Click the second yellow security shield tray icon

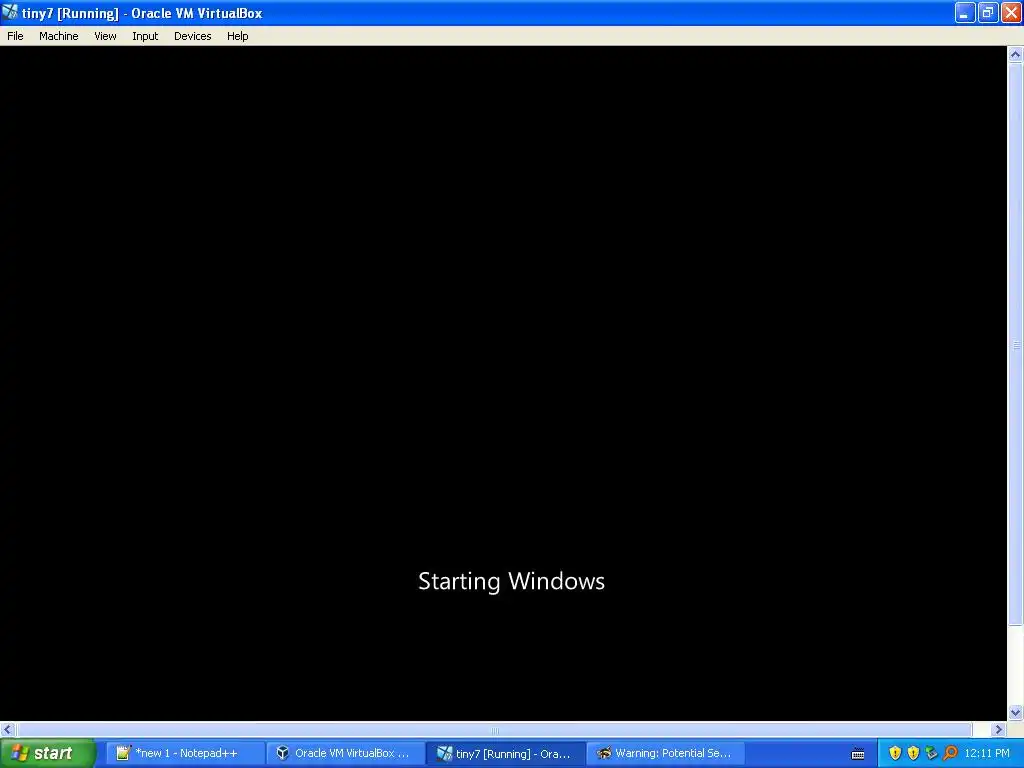(x=913, y=753)
